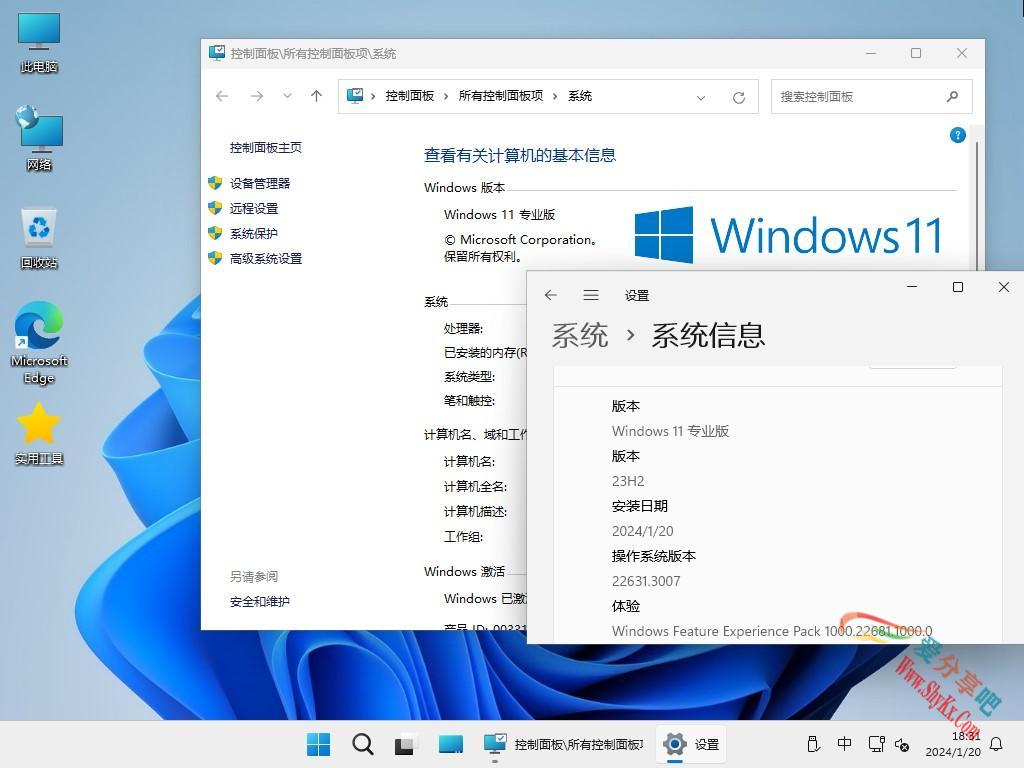Open the notification bell icon
Screen dimensions: 1024x768
pyautogui.click(x=997, y=744)
